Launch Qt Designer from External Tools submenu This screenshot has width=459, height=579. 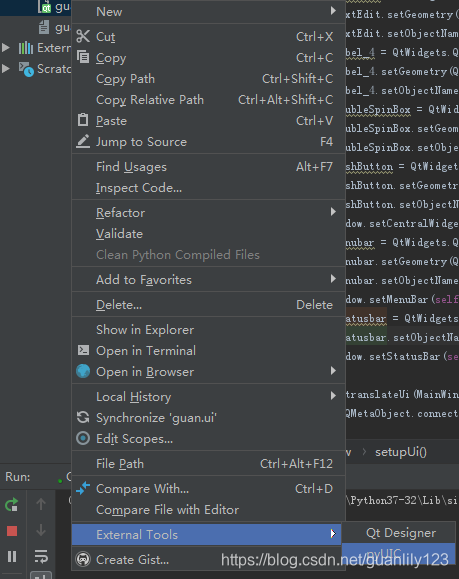click(x=398, y=533)
